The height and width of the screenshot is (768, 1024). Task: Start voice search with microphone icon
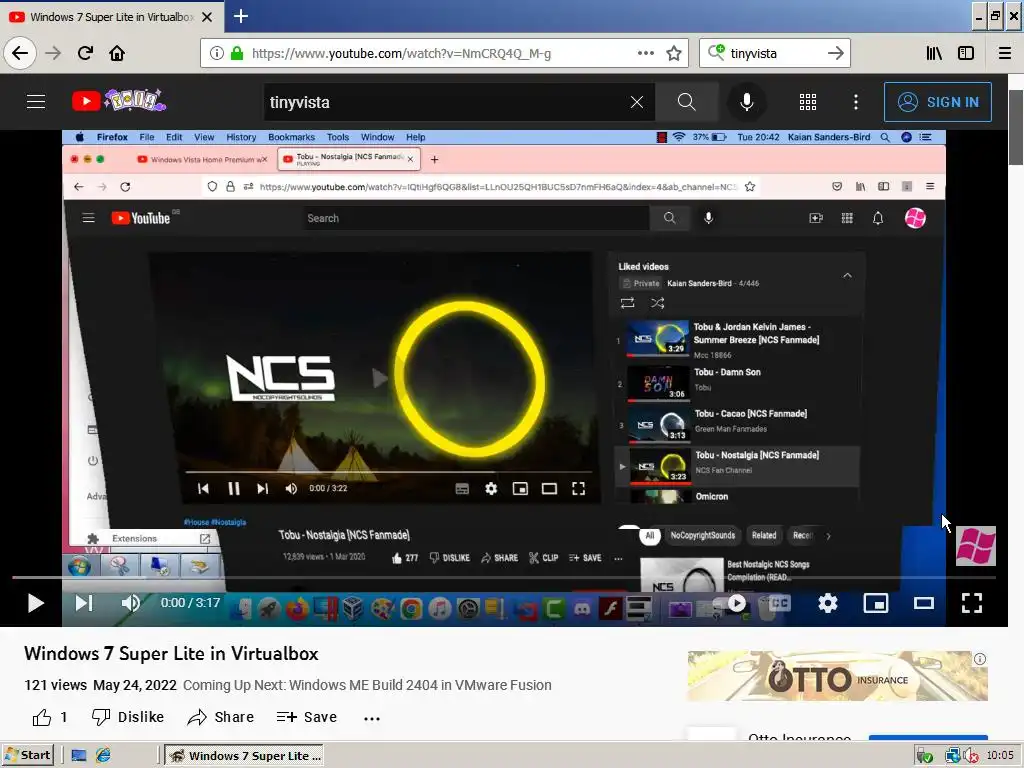click(746, 102)
